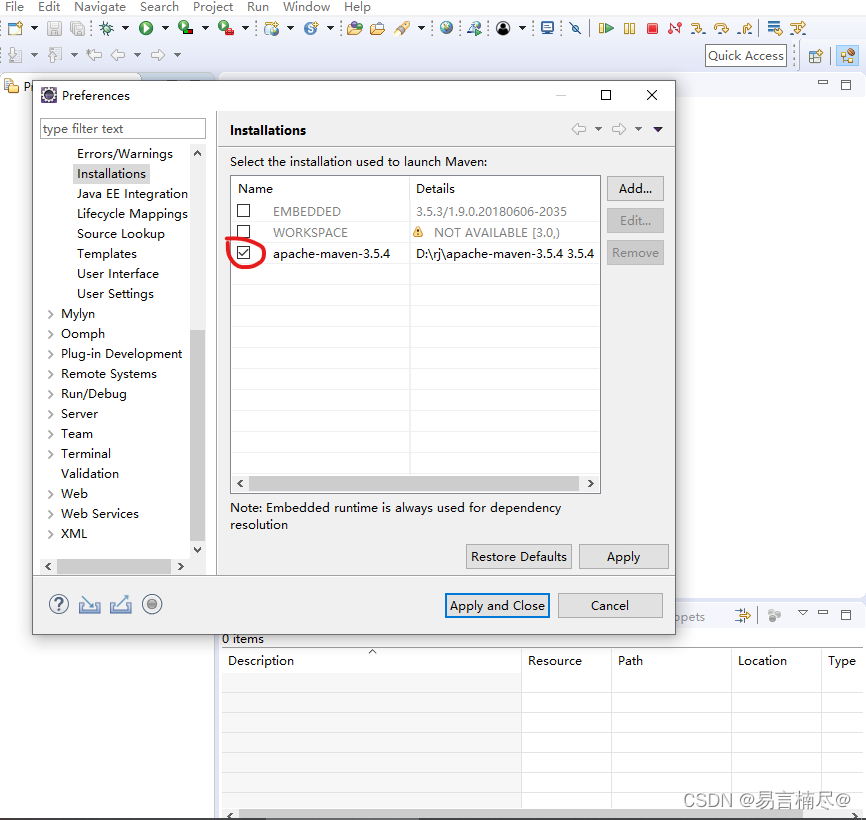Image resolution: width=866 pixels, height=820 pixels.
Task: Click the debug Resume icon
Action: click(606, 28)
